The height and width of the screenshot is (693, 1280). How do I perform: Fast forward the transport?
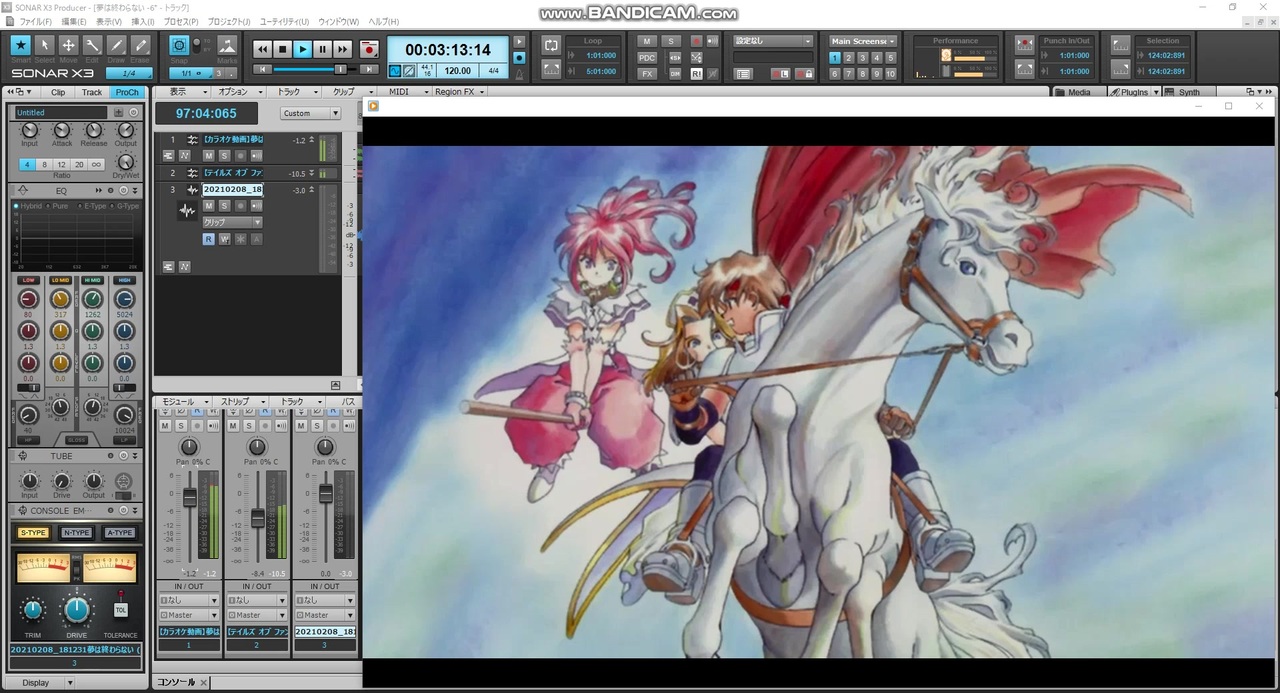[342, 48]
